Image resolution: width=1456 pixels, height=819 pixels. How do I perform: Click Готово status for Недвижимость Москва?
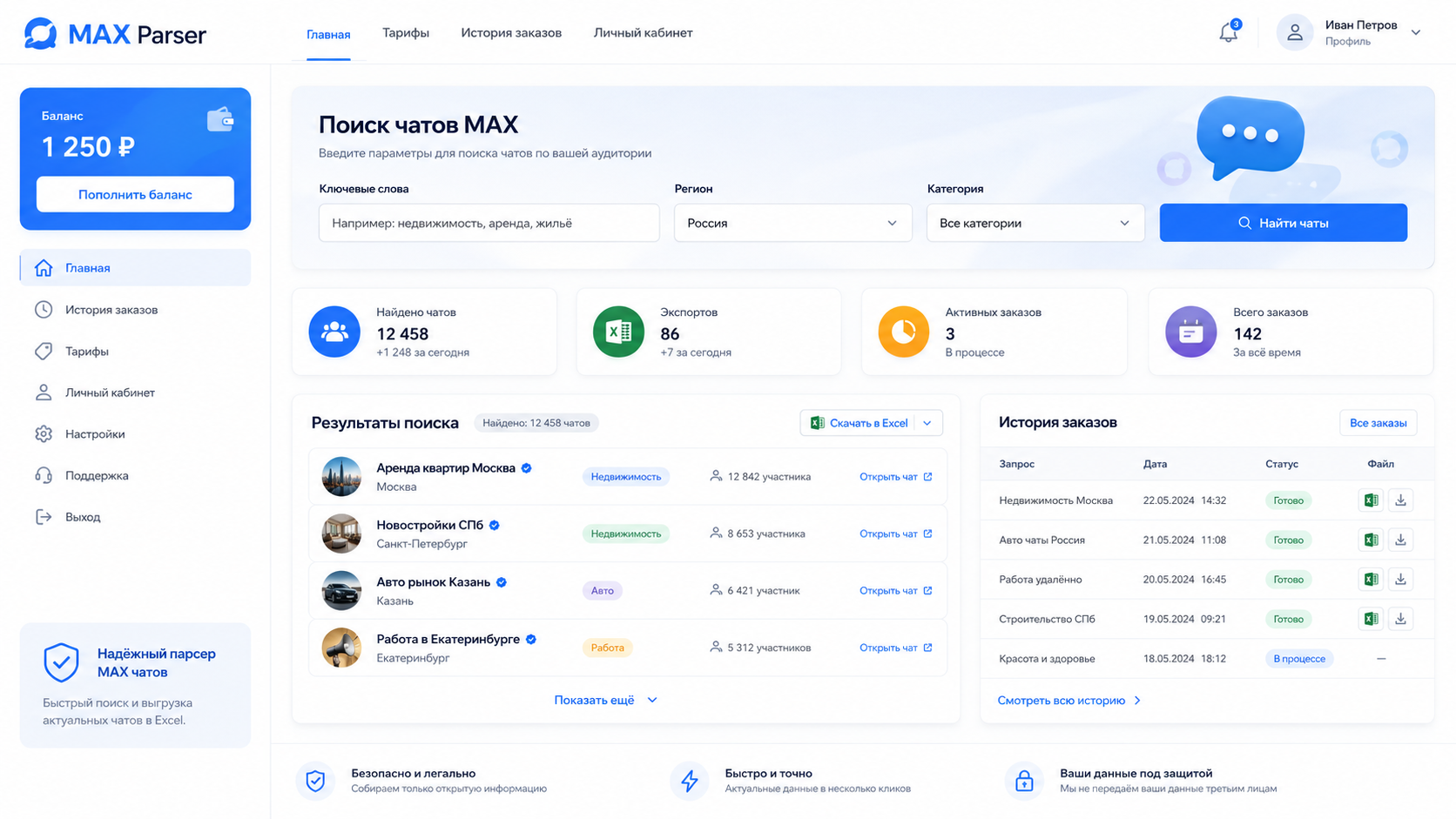pyautogui.click(x=1289, y=500)
